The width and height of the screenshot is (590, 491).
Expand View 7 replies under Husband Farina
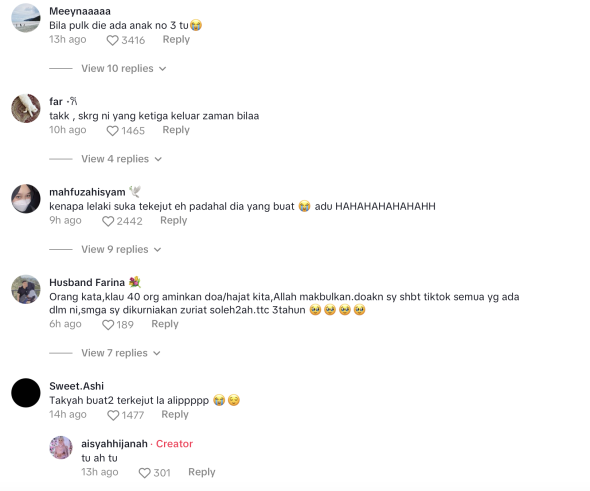click(121, 353)
